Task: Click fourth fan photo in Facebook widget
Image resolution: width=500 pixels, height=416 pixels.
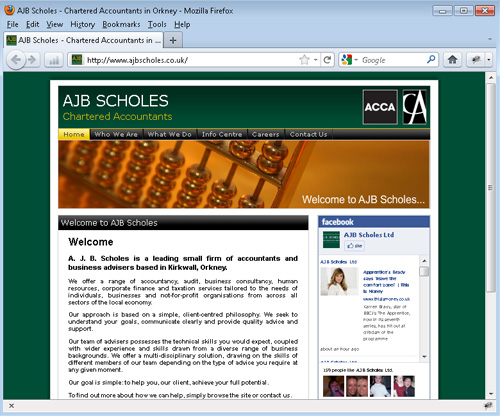Action: click(404, 386)
